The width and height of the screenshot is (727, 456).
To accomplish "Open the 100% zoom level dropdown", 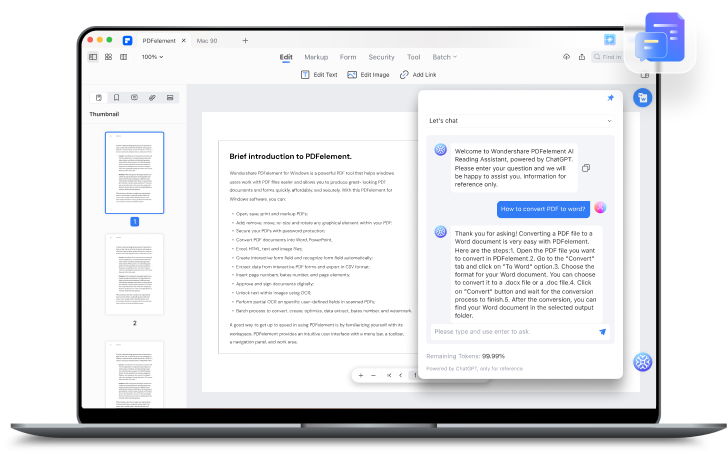I will (152, 57).
